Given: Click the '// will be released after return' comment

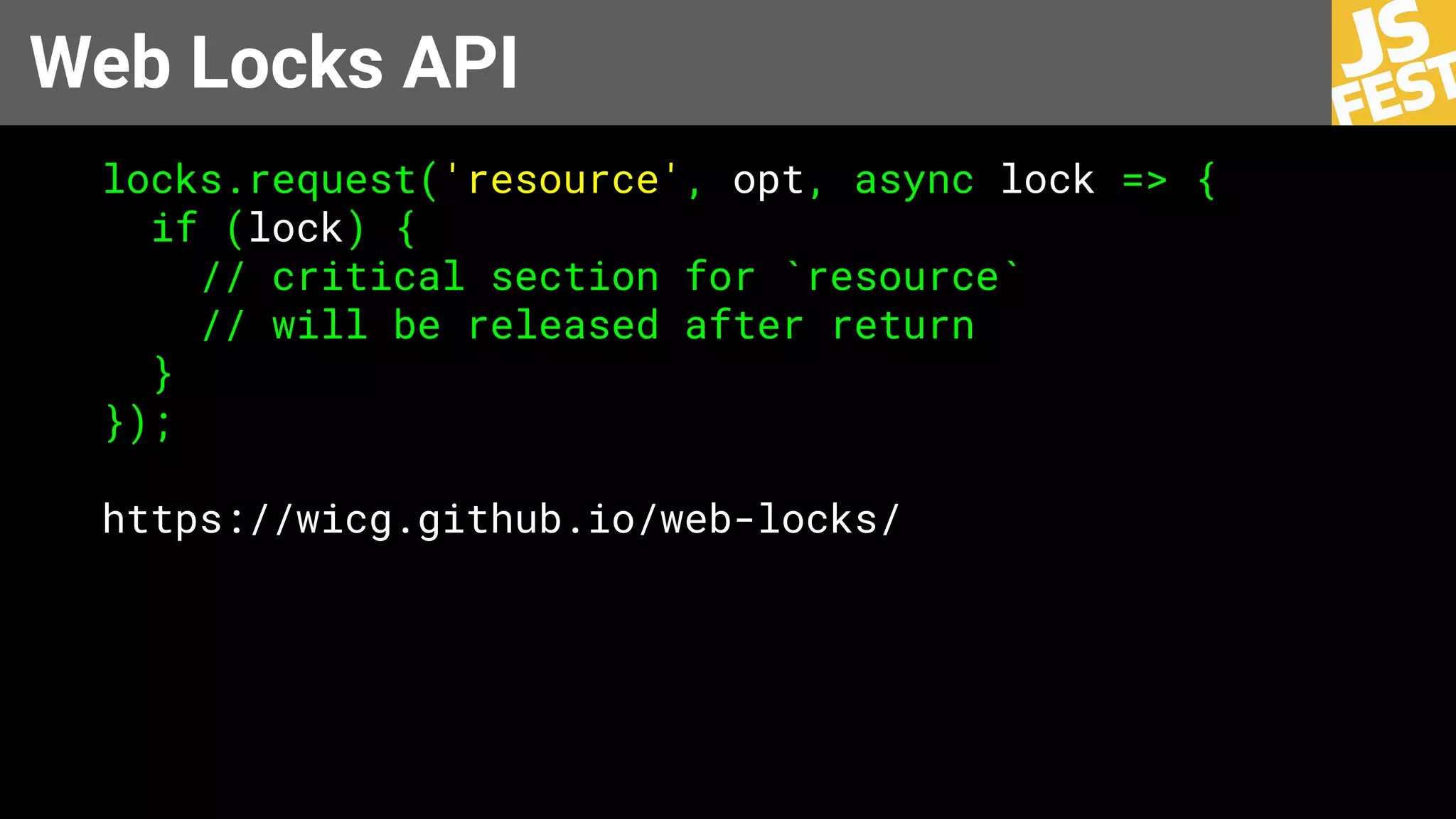Looking at the screenshot, I should pos(588,326).
